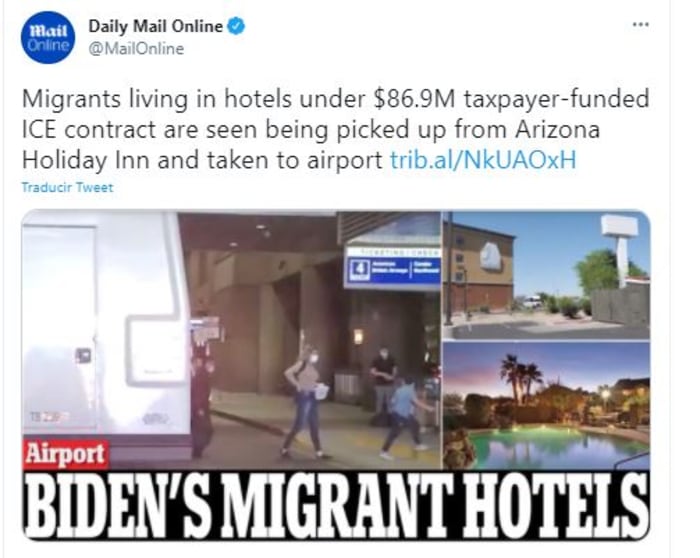700x558 pixels.
Task: Click Traducir Tweet to translate
Action: 67,187
